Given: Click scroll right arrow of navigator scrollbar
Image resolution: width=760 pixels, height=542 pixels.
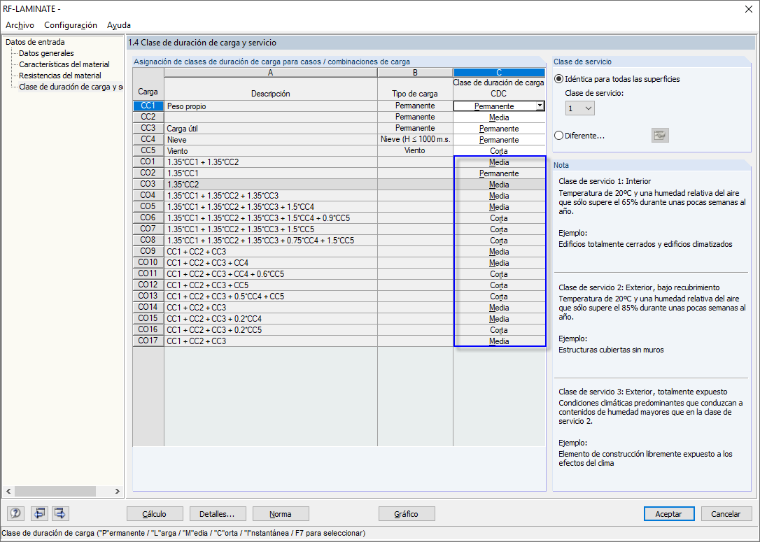Looking at the screenshot, I should (117, 491).
